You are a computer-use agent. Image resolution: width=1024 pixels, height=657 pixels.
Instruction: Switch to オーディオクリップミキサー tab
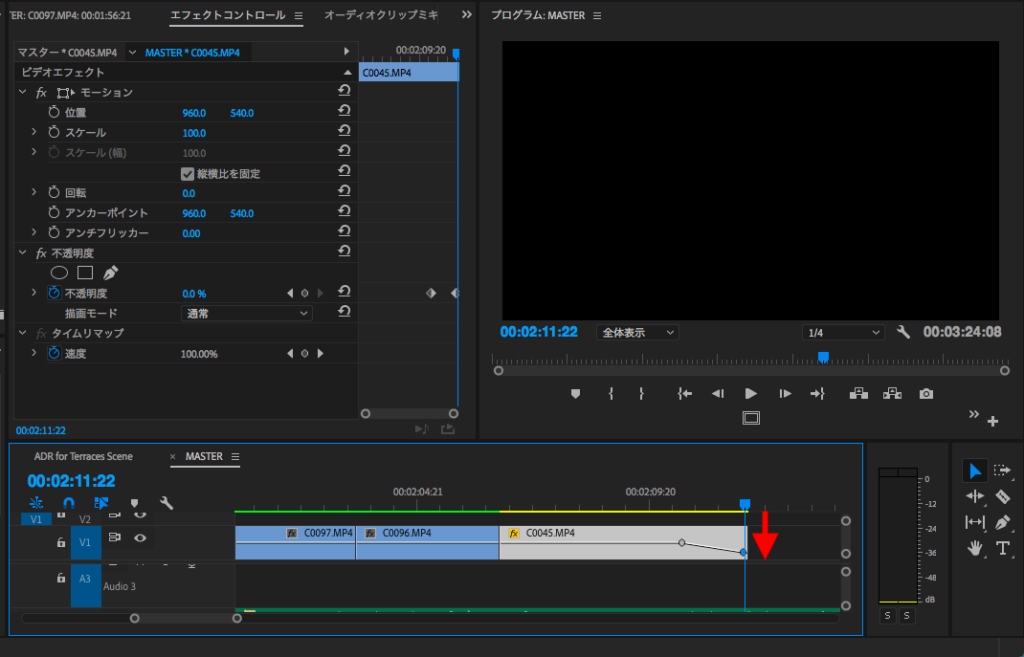pos(381,15)
